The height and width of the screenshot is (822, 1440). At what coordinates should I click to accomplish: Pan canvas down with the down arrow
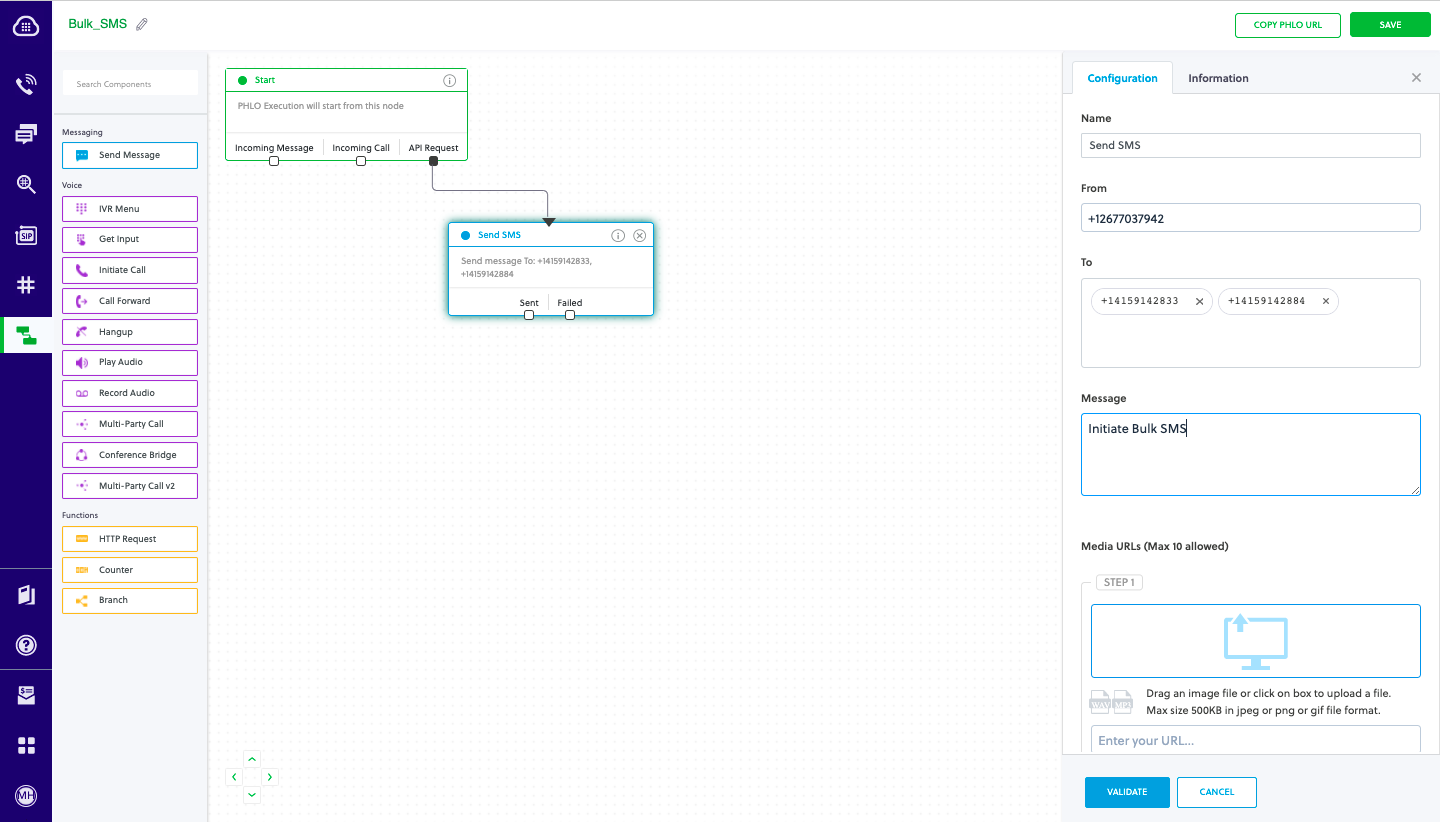coord(252,795)
